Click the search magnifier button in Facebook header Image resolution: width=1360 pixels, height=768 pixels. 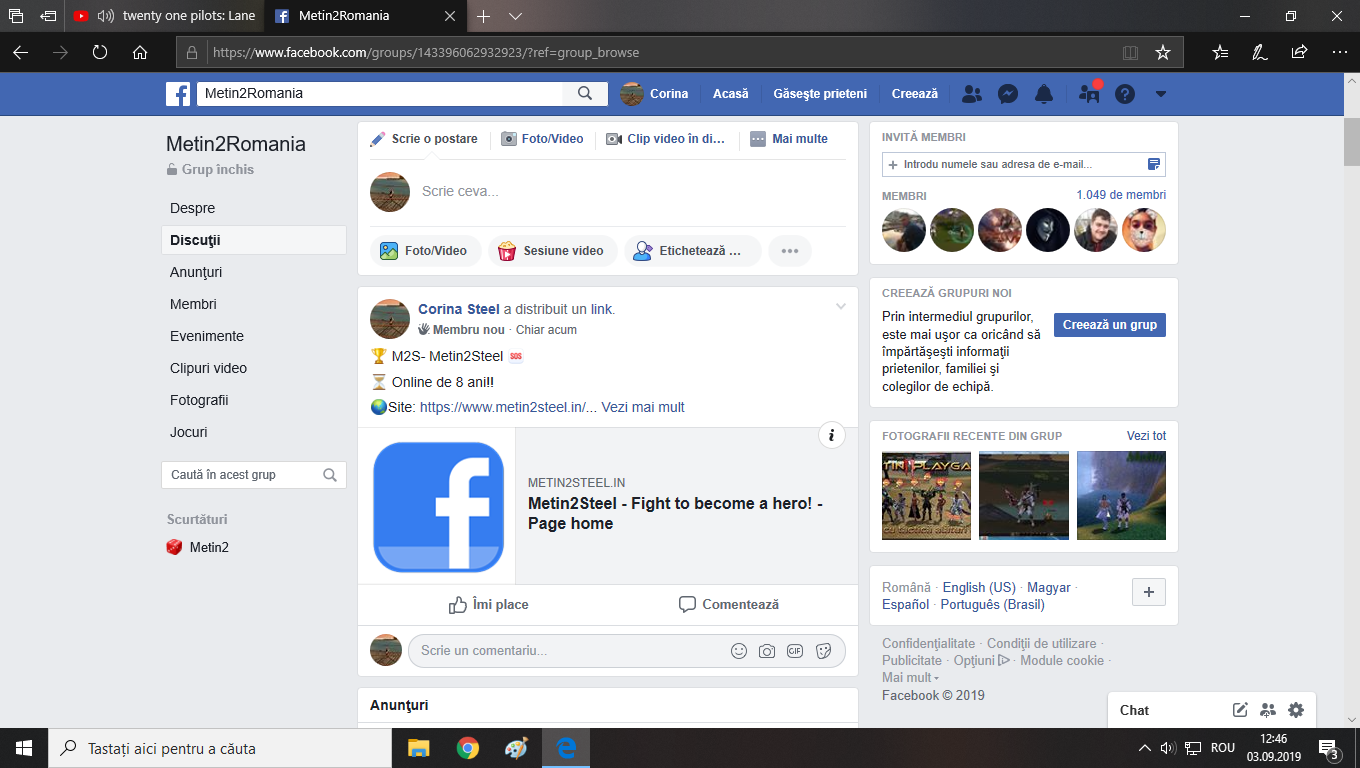[x=585, y=94]
